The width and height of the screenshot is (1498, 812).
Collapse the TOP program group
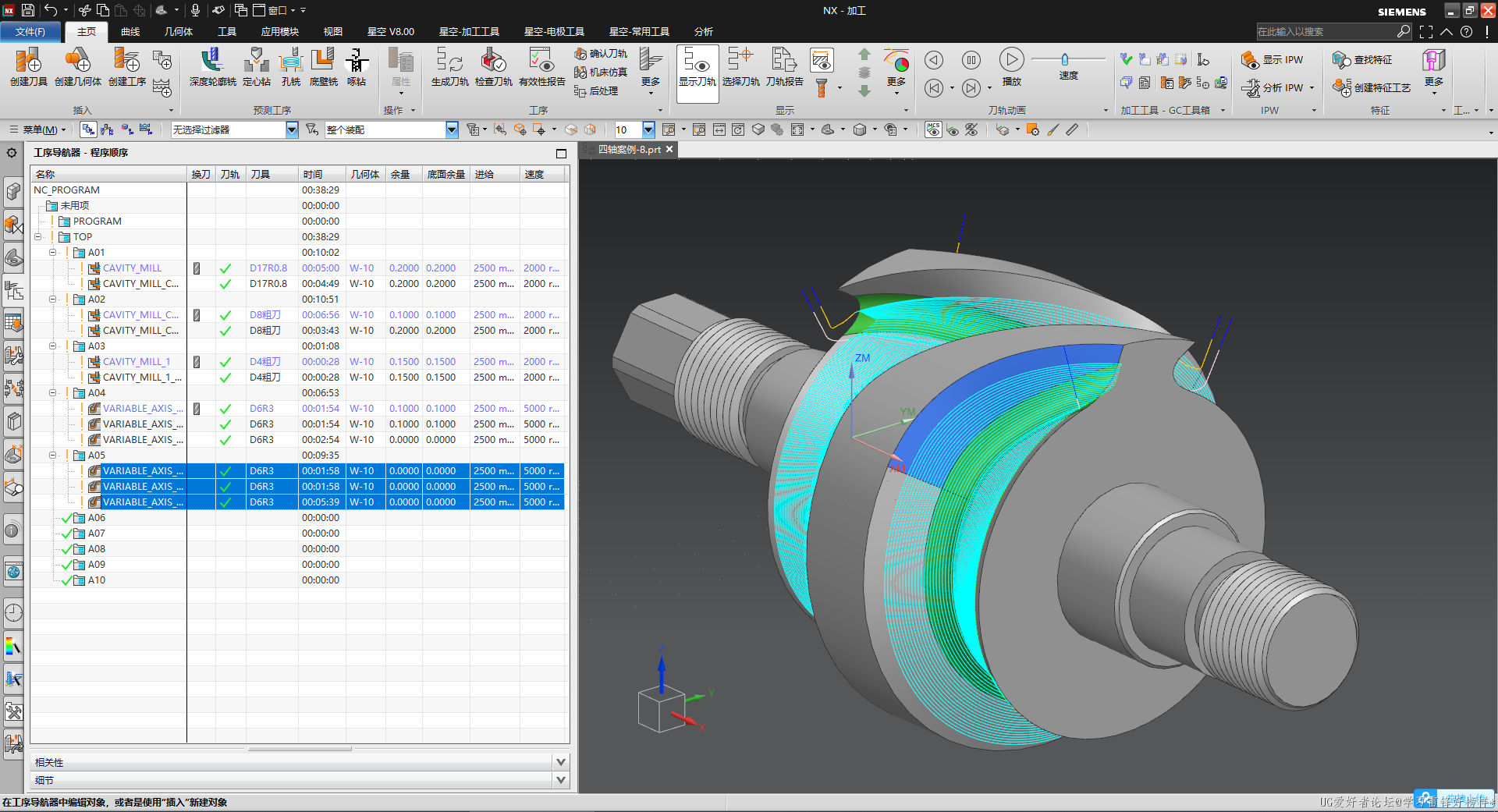[x=37, y=236]
